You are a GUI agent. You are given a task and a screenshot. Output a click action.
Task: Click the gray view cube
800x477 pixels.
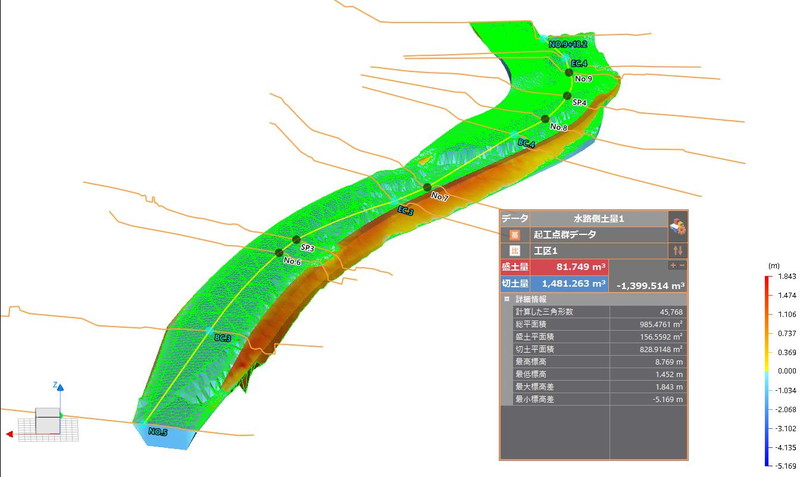47,418
